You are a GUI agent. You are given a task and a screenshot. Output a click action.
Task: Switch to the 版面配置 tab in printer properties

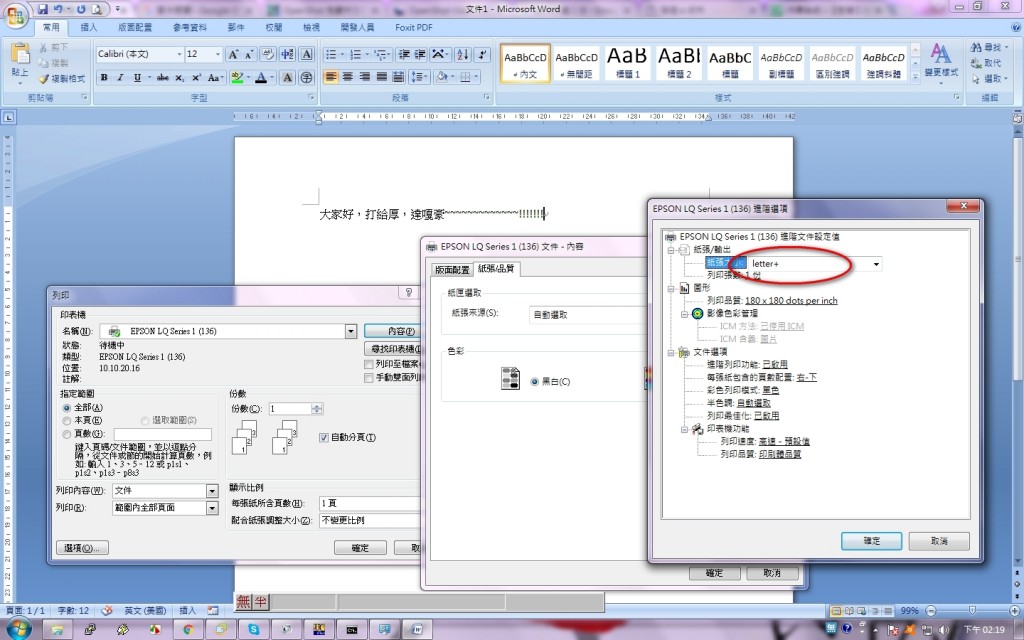pos(452,270)
